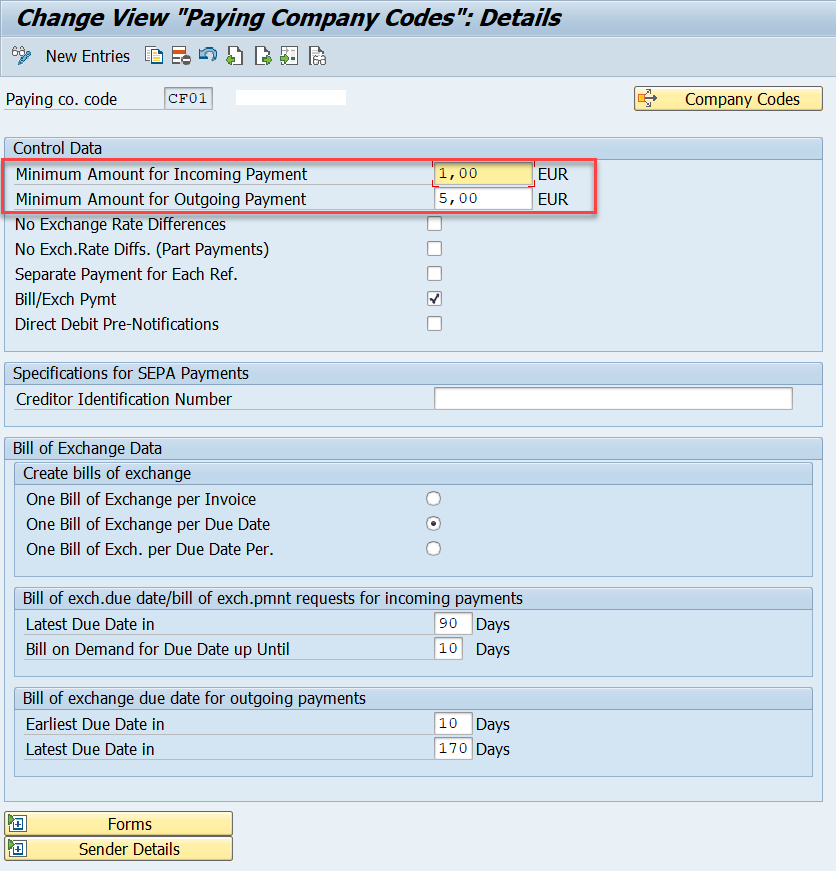Expand the Sender Details button
The width and height of the screenshot is (836, 871).
point(118,849)
